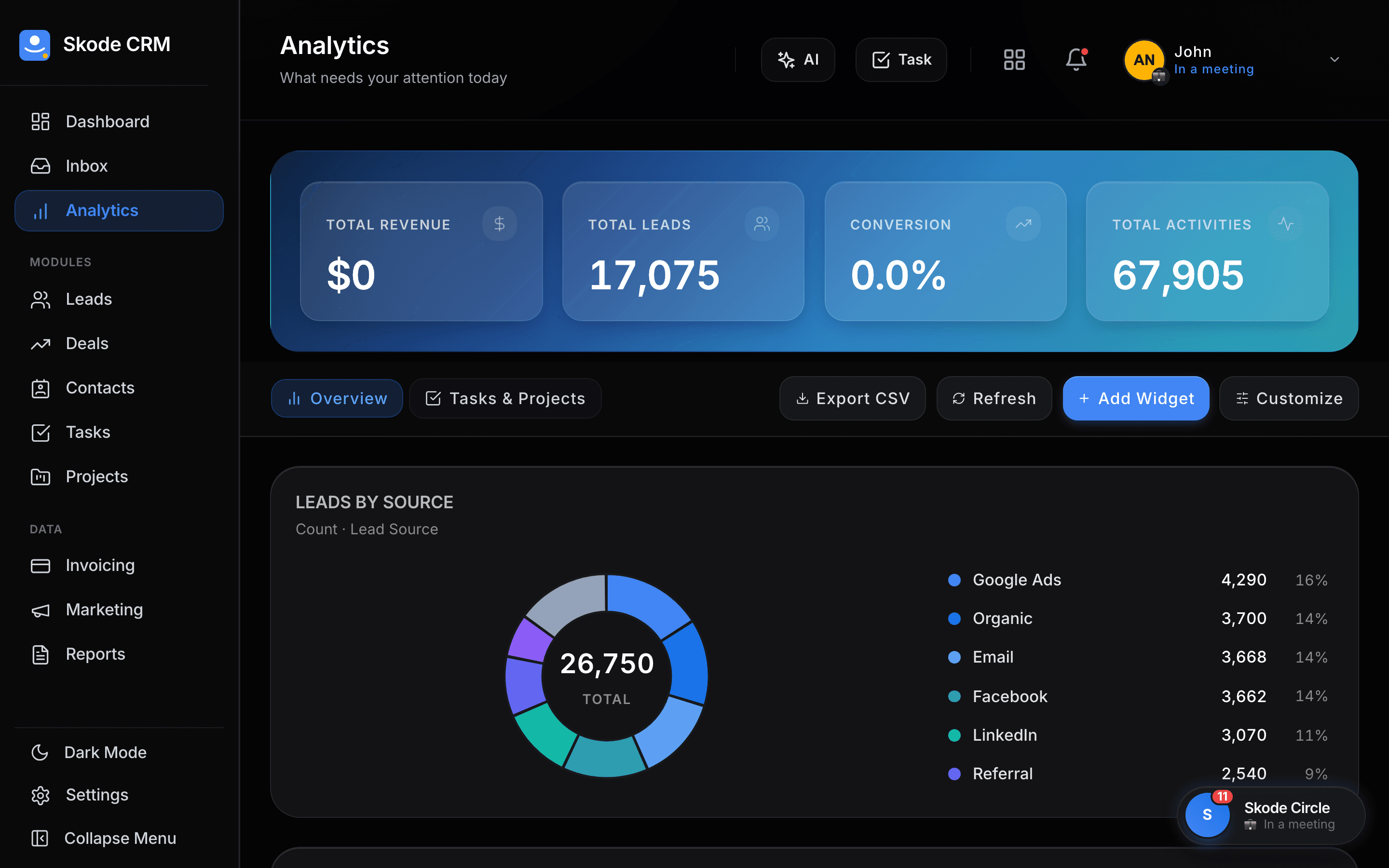Go to Marketing section
The height and width of the screenshot is (868, 1389).
(119, 610)
